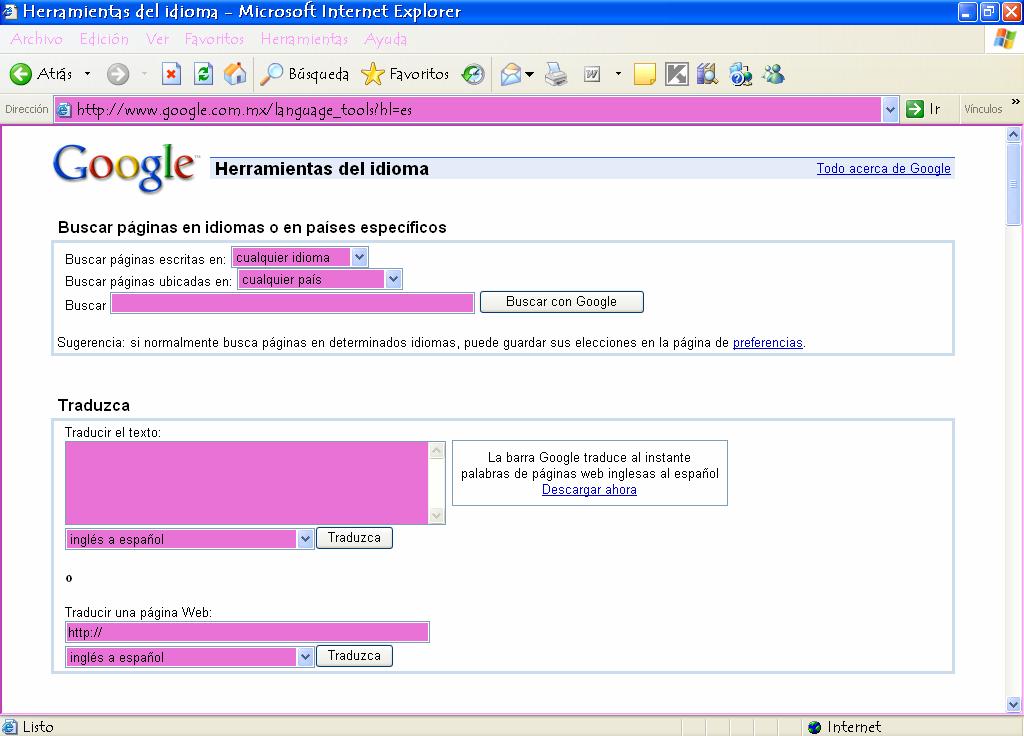Screen dimensions: 1024x736
Task: Click the Buscar con Google button
Action: (x=562, y=302)
